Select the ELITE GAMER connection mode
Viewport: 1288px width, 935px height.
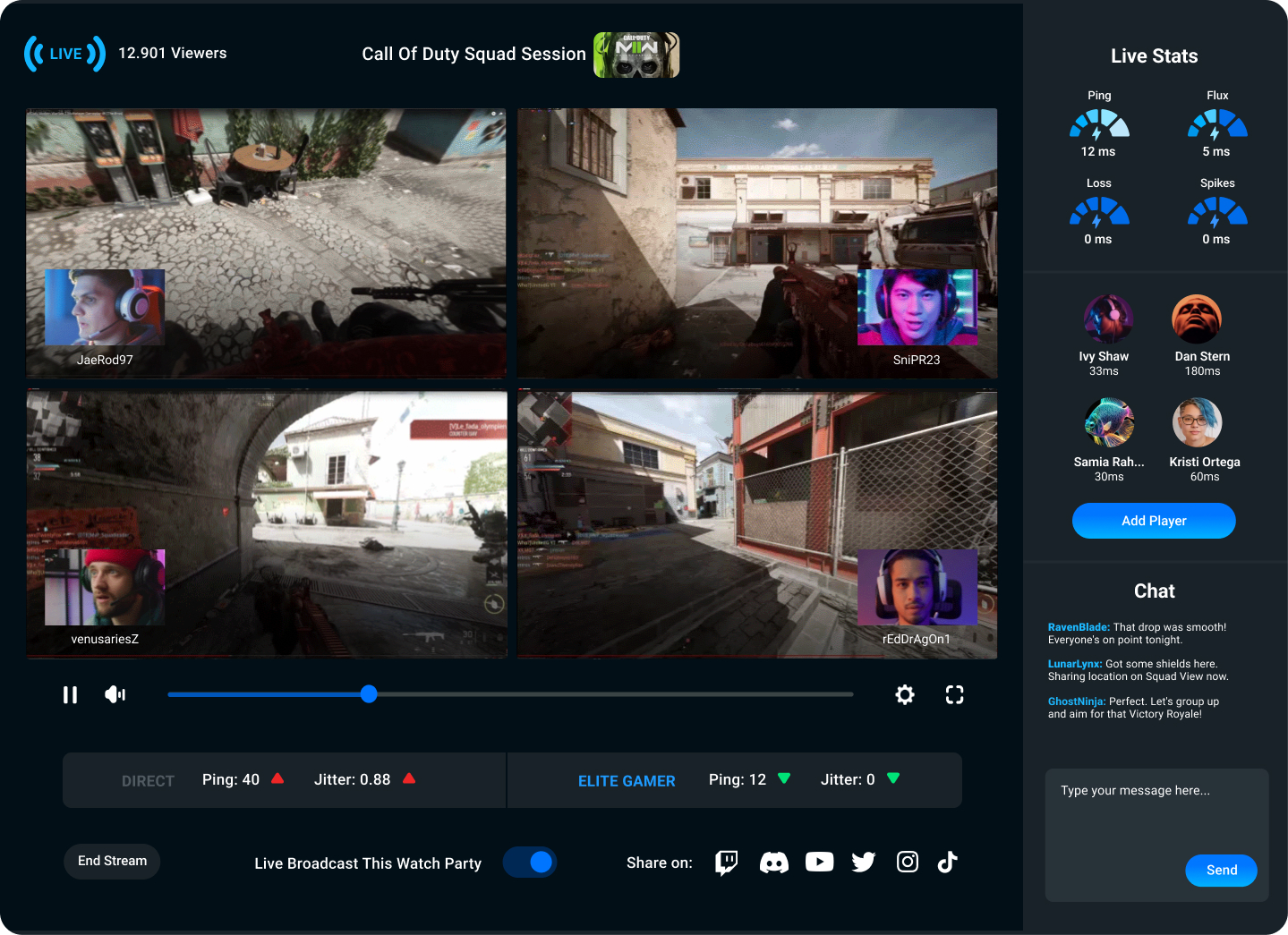[627, 781]
